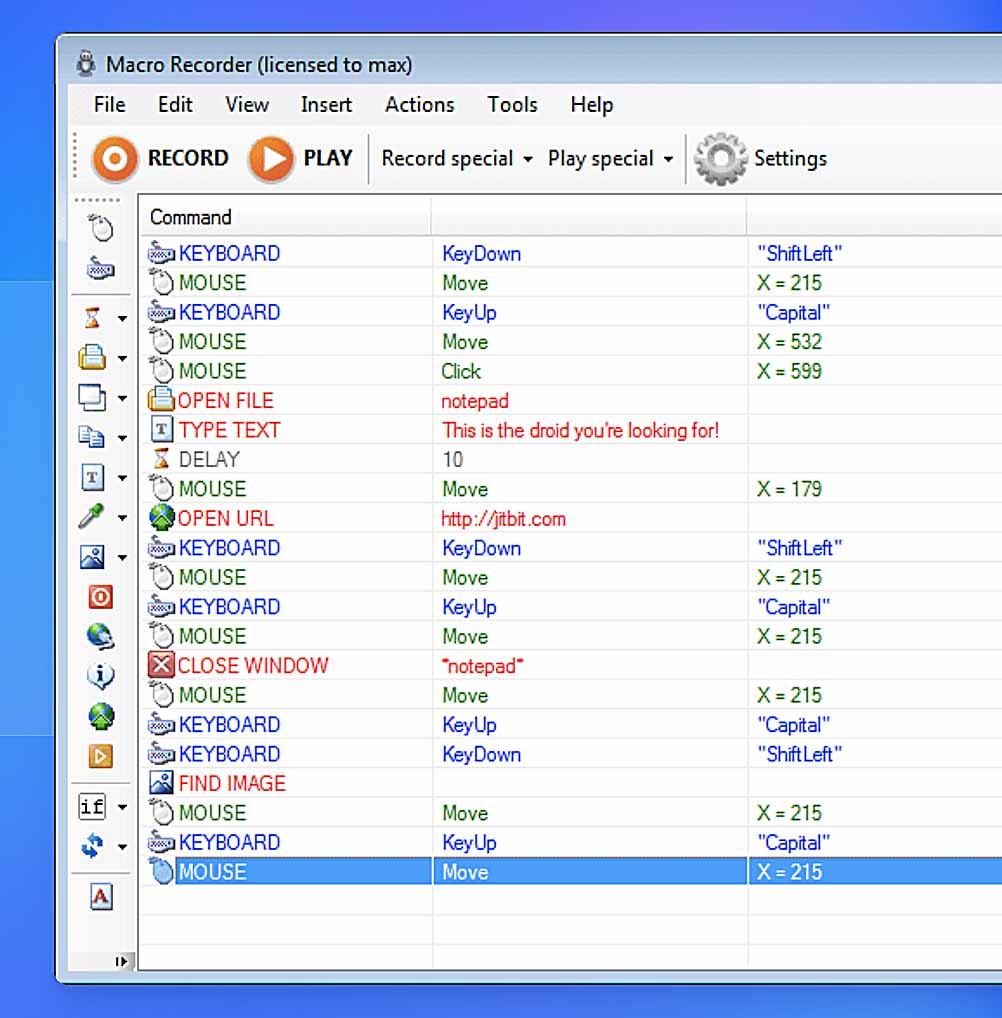Image resolution: width=1002 pixels, height=1018 pixels.
Task: Open the dropdown next to the delay icon
Action: pyautogui.click(x=122, y=317)
